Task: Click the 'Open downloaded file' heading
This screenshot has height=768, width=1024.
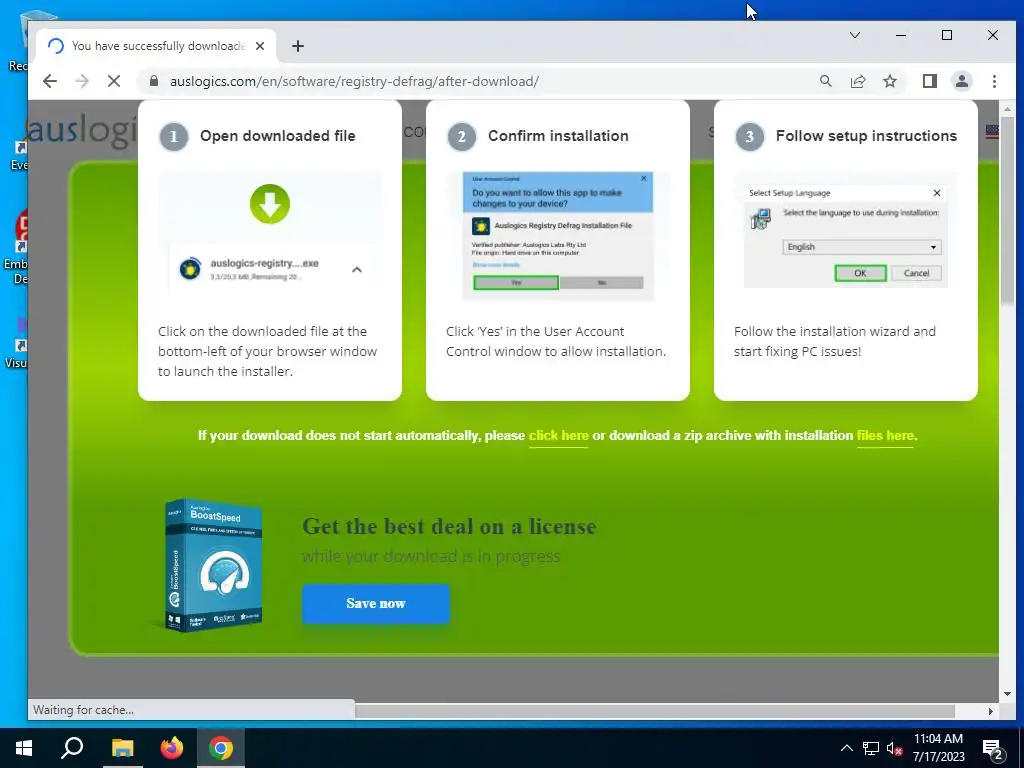Action: (278, 136)
